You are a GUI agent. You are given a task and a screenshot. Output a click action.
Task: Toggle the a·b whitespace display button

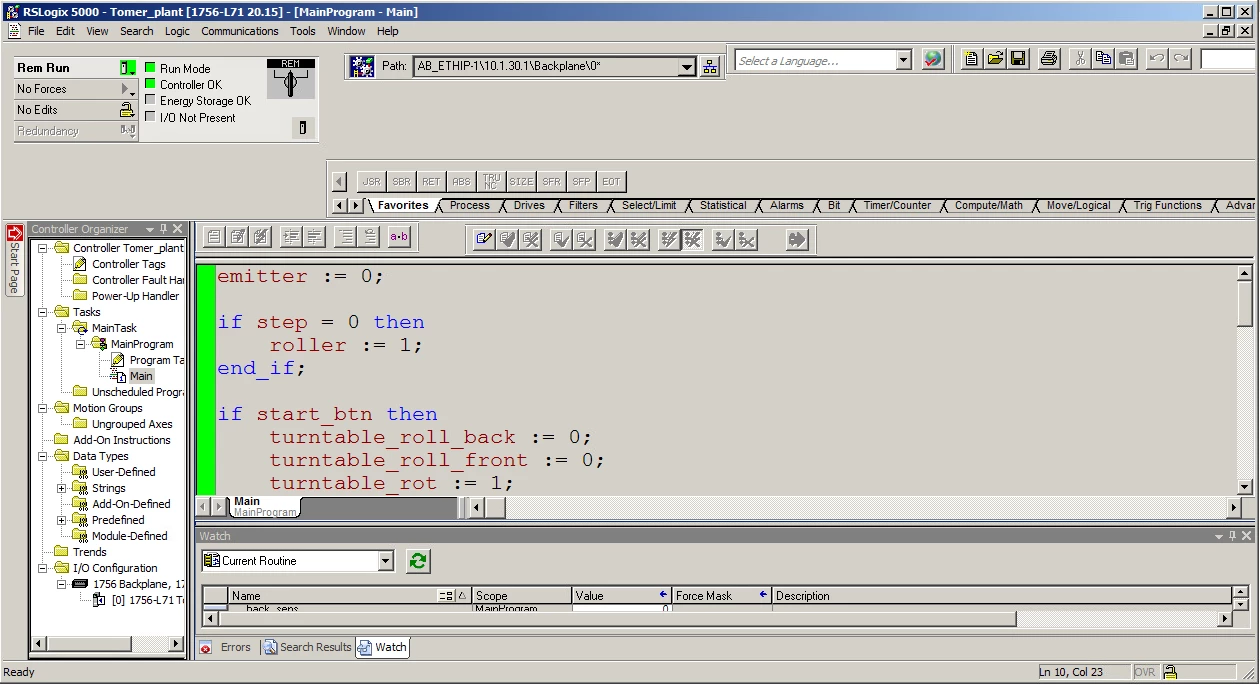399,237
